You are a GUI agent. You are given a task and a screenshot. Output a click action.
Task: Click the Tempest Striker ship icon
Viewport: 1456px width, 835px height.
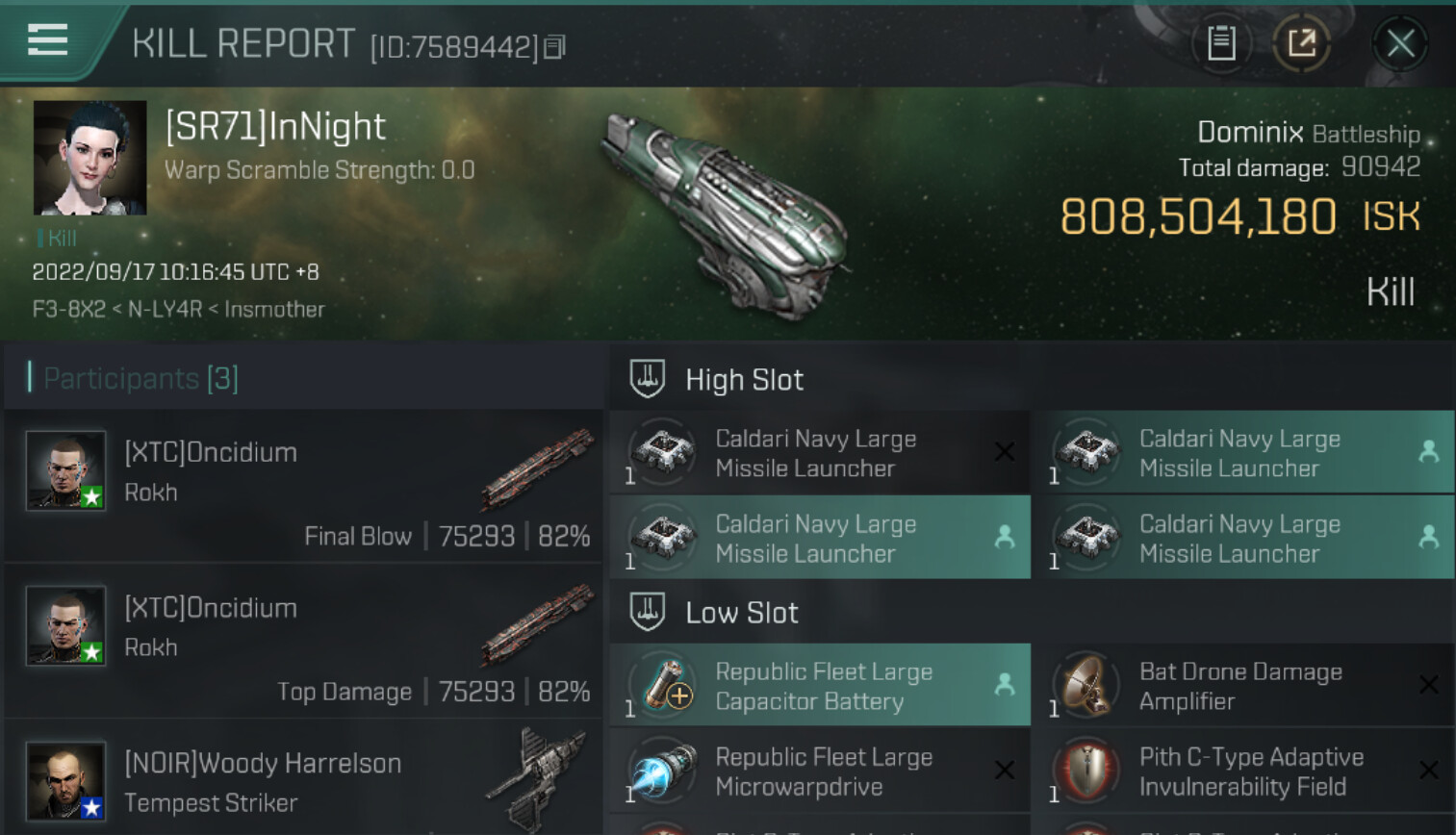(537, 777)
